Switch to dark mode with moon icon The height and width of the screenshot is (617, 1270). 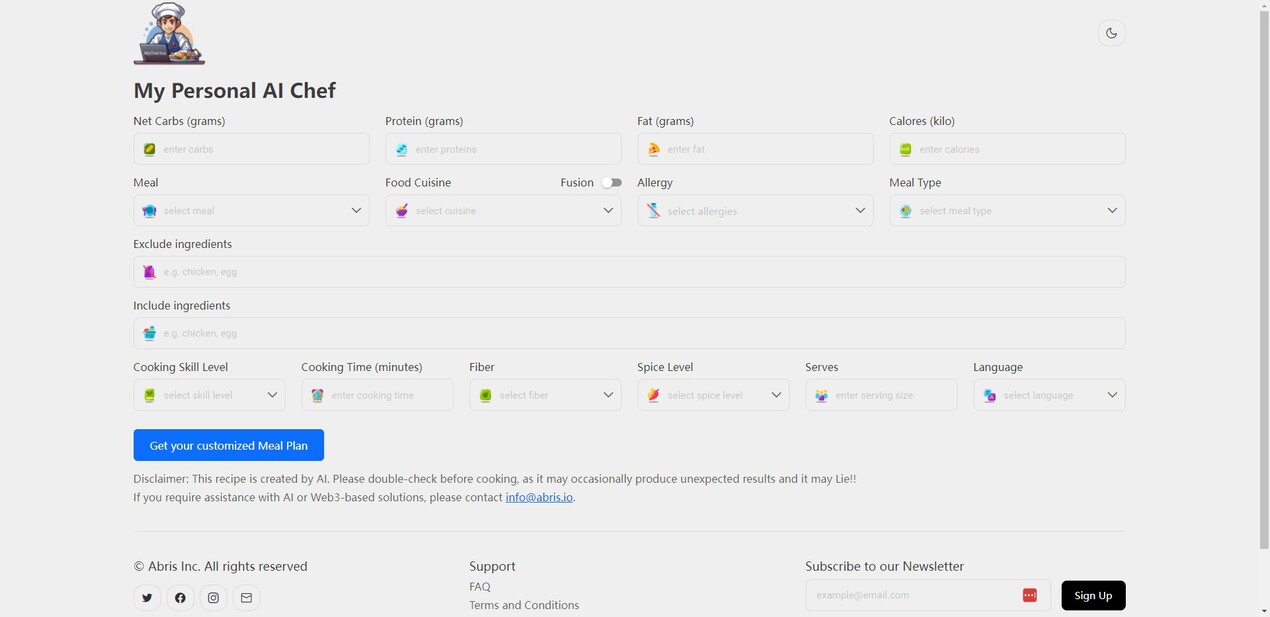click(1111, 33)
